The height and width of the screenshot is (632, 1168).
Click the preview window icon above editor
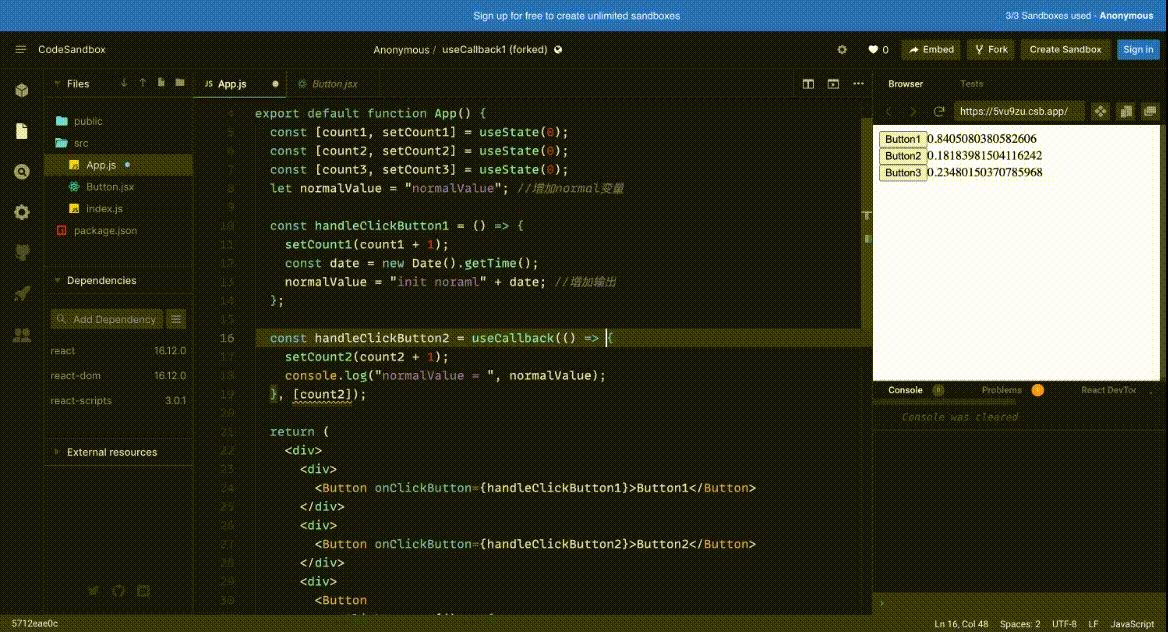pyautogui.click(x=834, y=83)
